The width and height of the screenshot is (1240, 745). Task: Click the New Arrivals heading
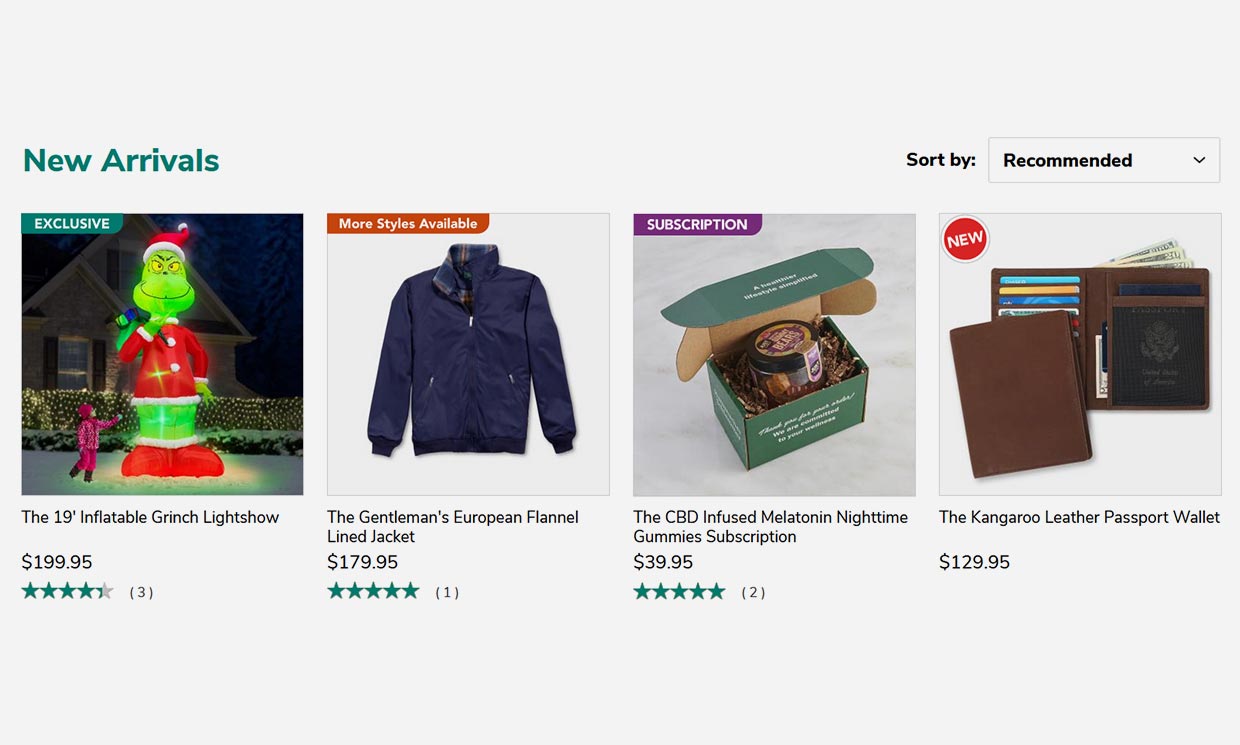coord(121,160)
